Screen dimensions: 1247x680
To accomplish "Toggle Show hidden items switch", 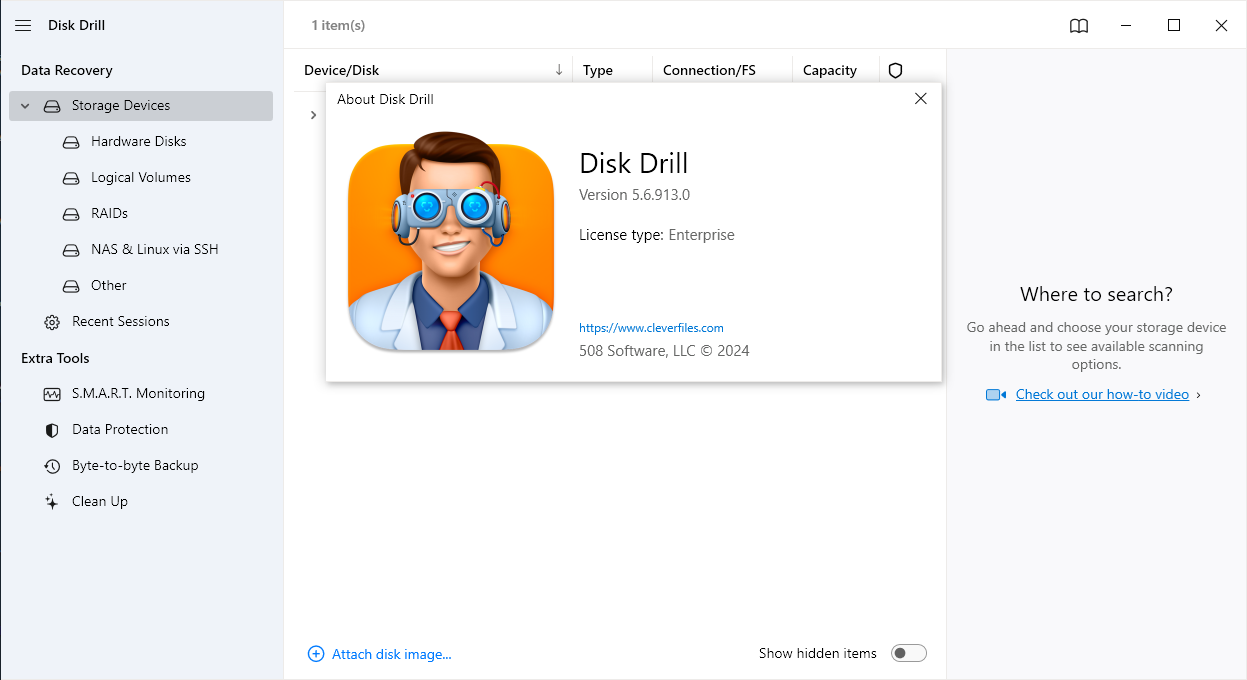I will [x=909, y=653].
